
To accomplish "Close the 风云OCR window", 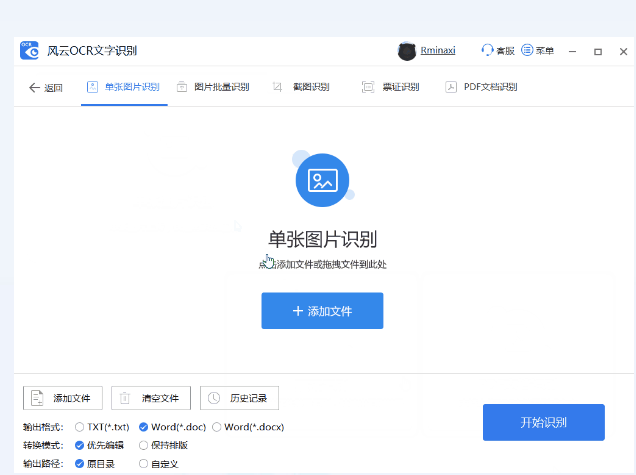I will pos(623,52).
